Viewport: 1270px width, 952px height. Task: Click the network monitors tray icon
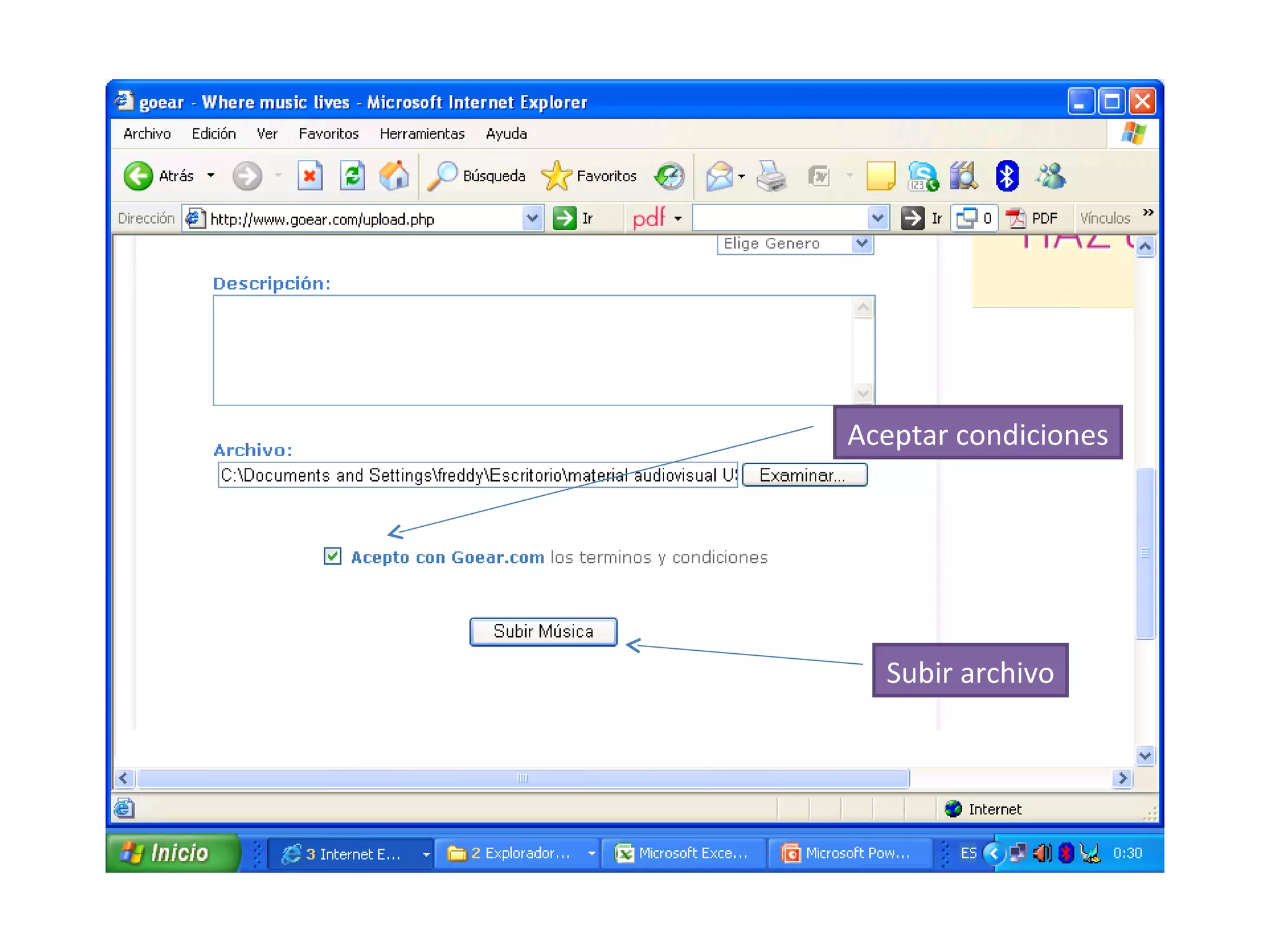pos(1018,853)
